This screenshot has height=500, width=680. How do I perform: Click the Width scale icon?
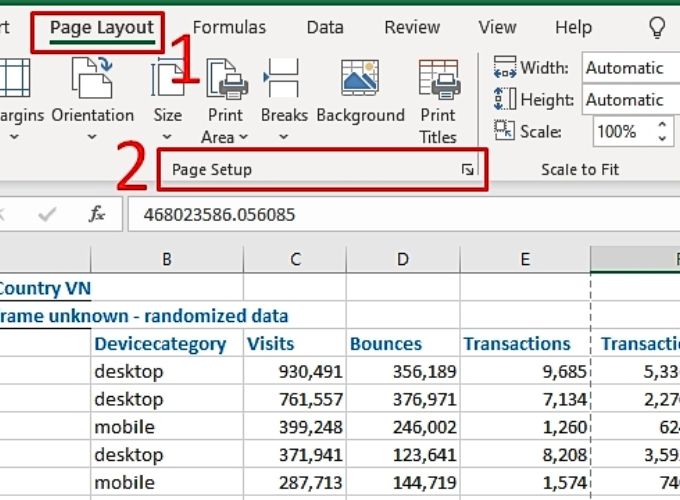tap(505, 68)
